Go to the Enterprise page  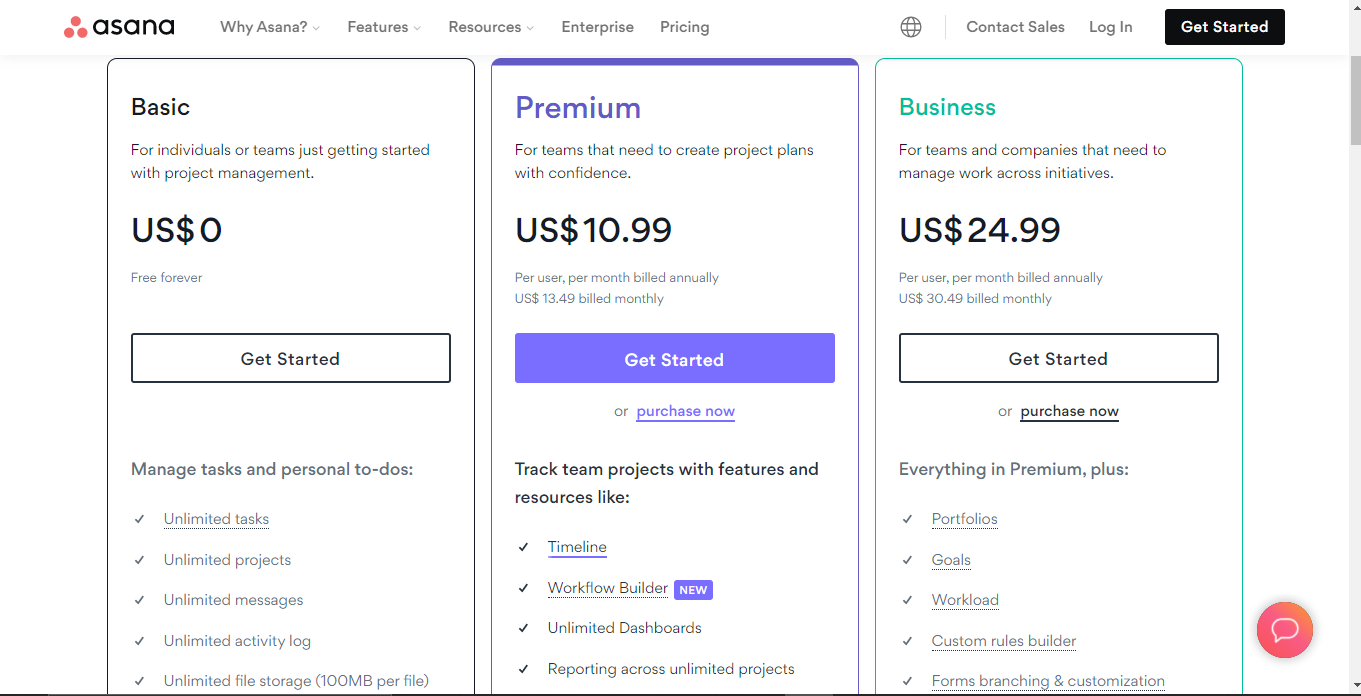click(598, 27)
